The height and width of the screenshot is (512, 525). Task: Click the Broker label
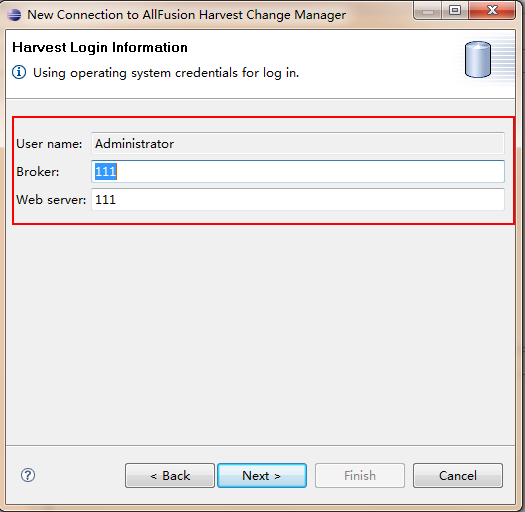coord(38,172)
